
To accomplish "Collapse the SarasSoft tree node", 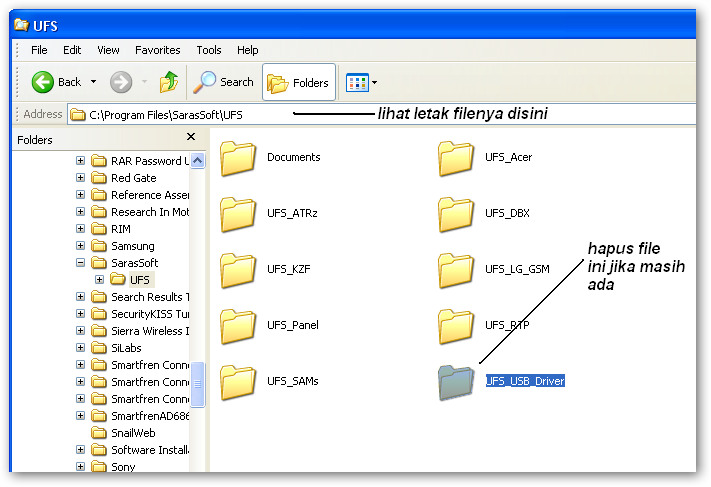I will [80, 263].
